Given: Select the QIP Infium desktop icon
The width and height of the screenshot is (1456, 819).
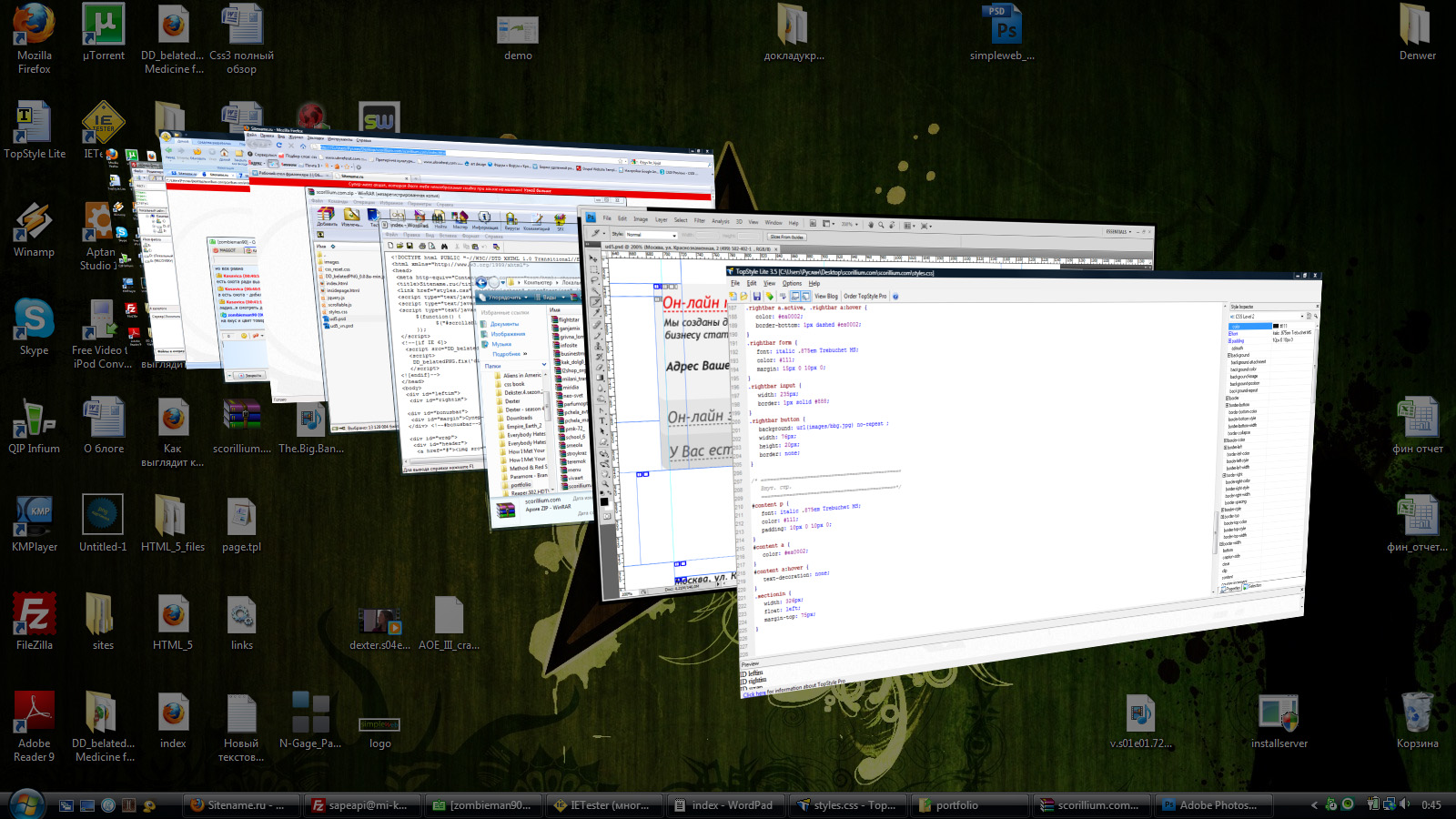Looking at the screenshot, I should (35, 426).
